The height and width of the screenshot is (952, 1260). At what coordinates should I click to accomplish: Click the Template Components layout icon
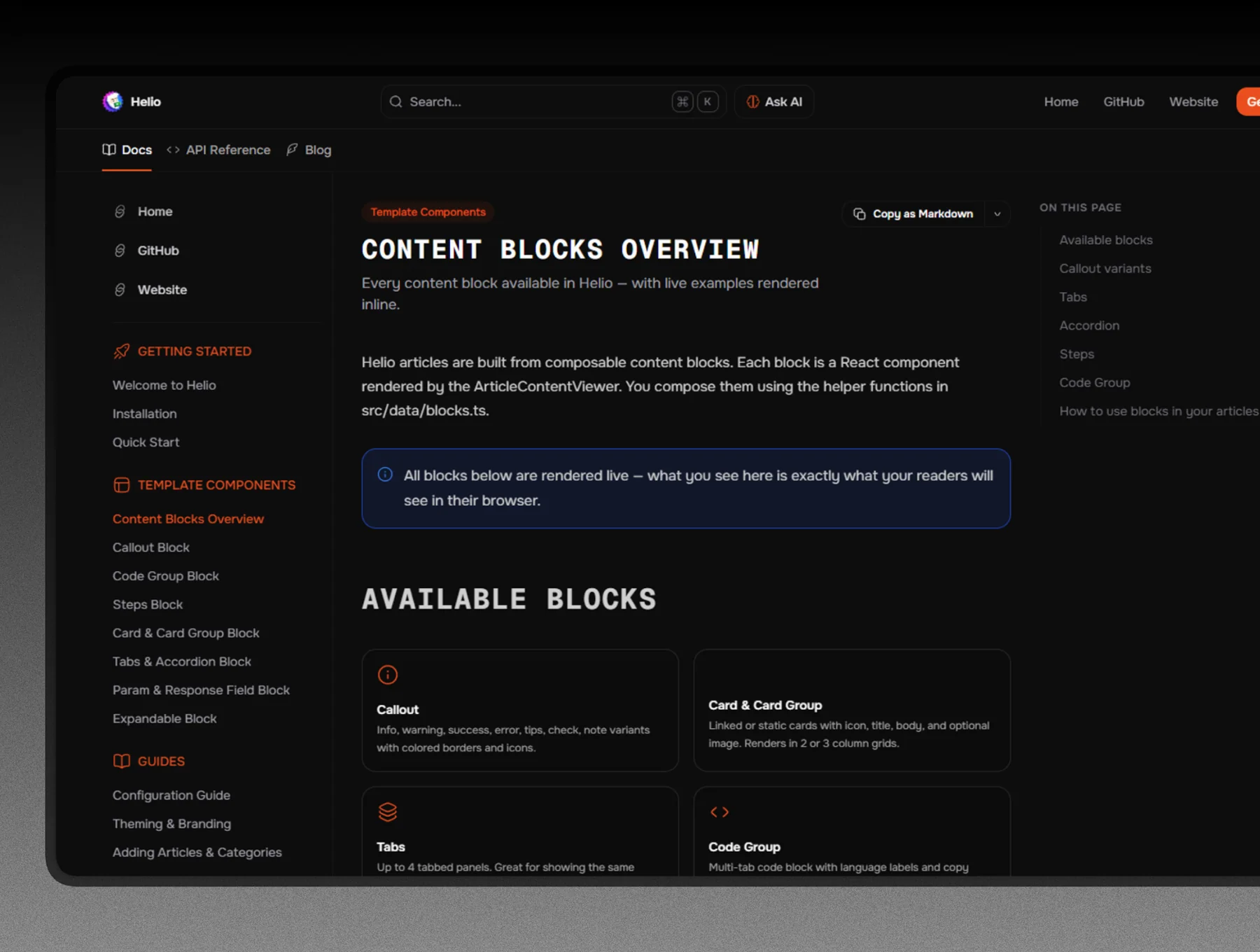coord(121,485)
